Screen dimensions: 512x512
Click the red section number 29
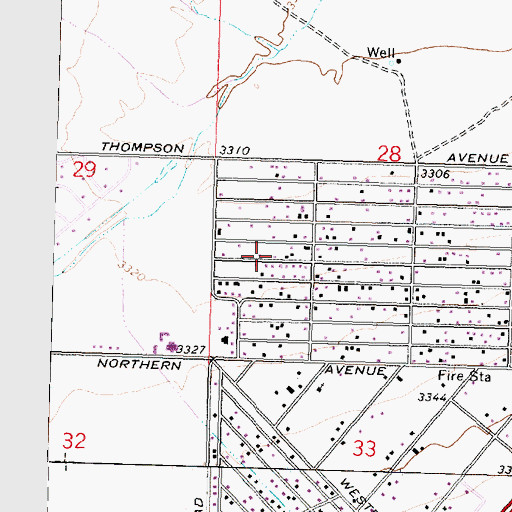(84, 169)
